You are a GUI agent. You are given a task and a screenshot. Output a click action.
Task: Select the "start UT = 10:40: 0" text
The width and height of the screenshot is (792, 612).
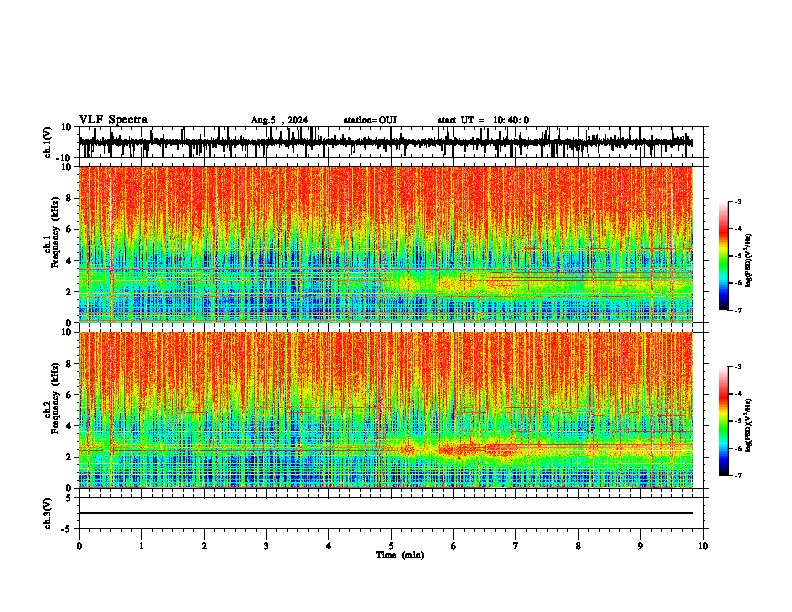pos(483,120)
